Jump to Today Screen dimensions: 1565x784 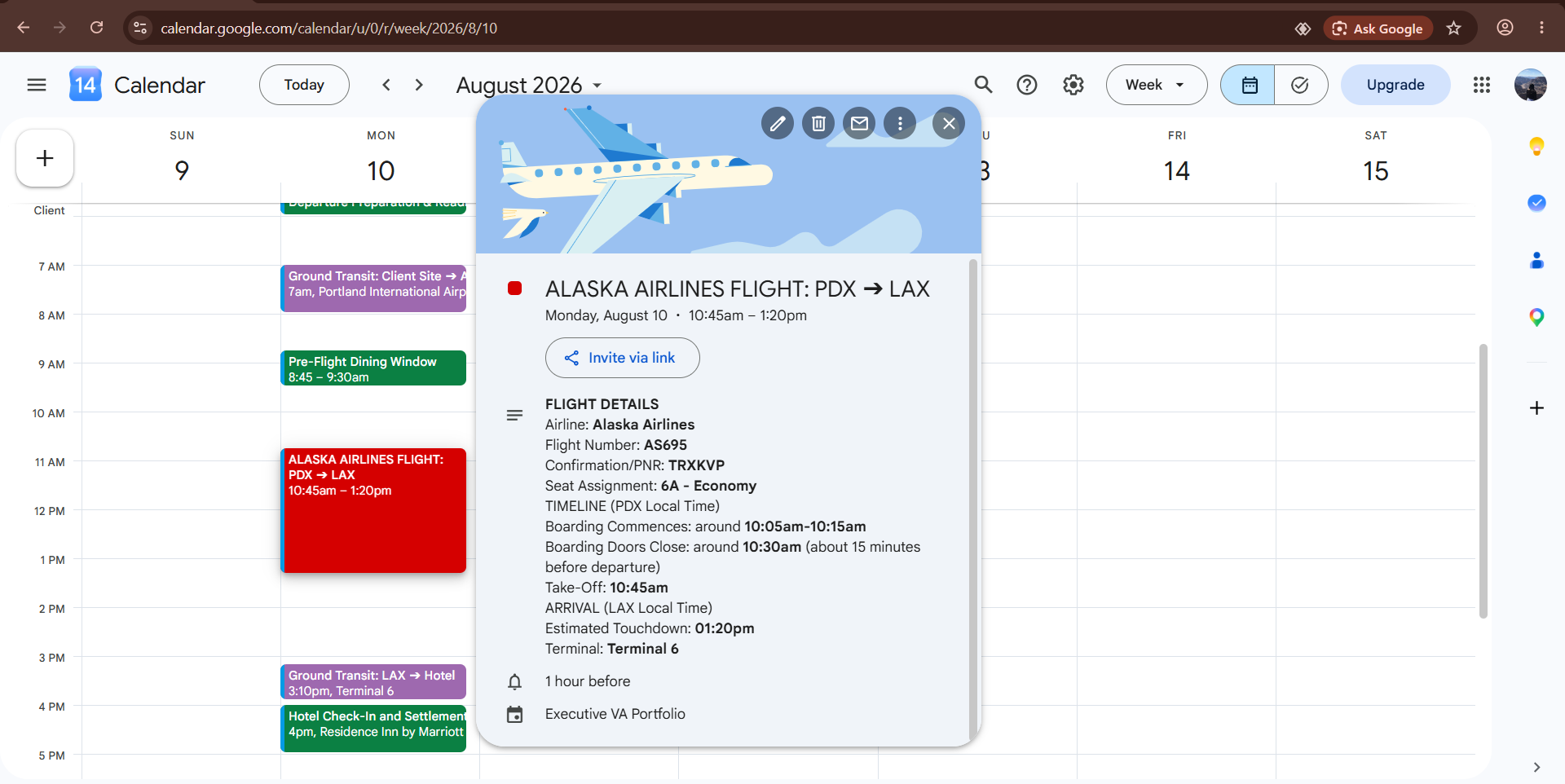(304, 85)
